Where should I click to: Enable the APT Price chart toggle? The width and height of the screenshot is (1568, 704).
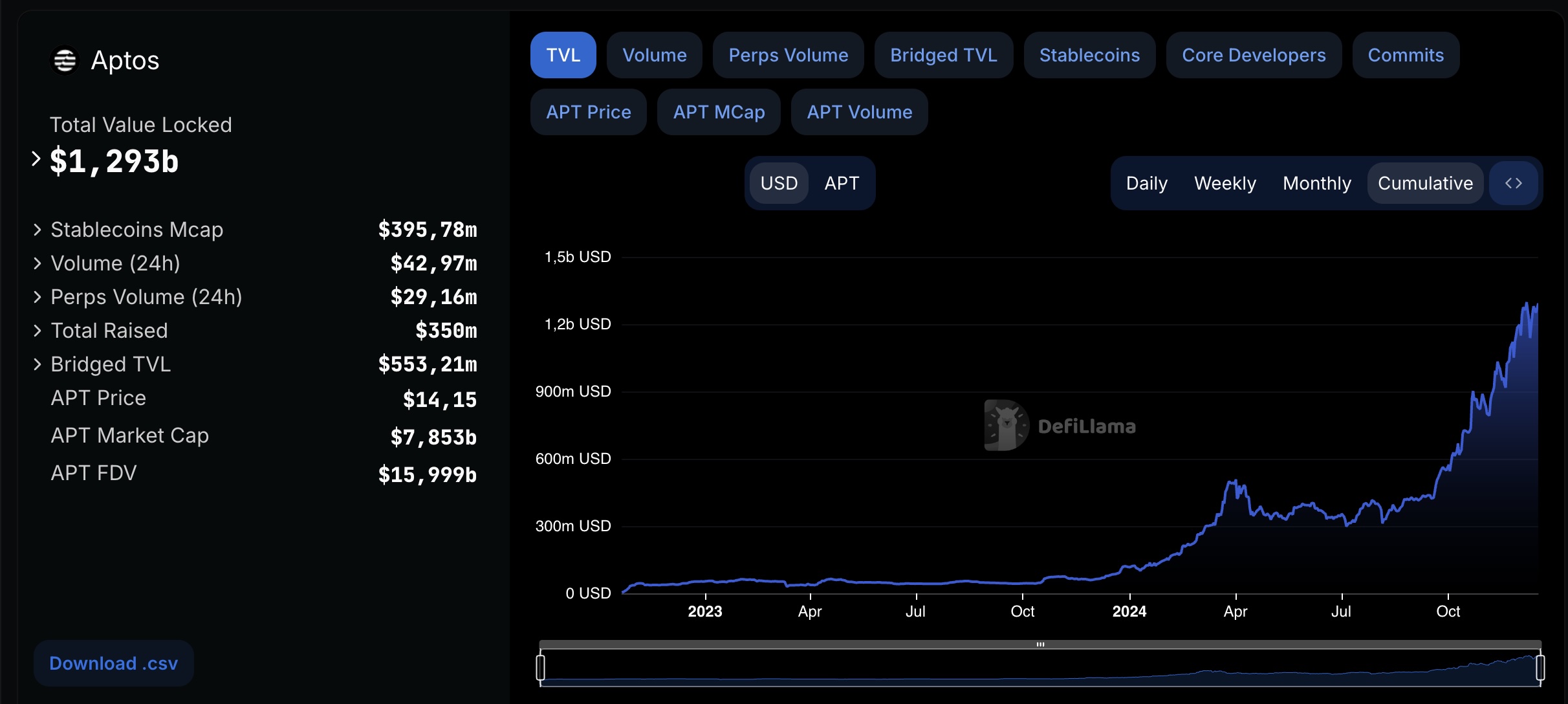click(589, 112)
